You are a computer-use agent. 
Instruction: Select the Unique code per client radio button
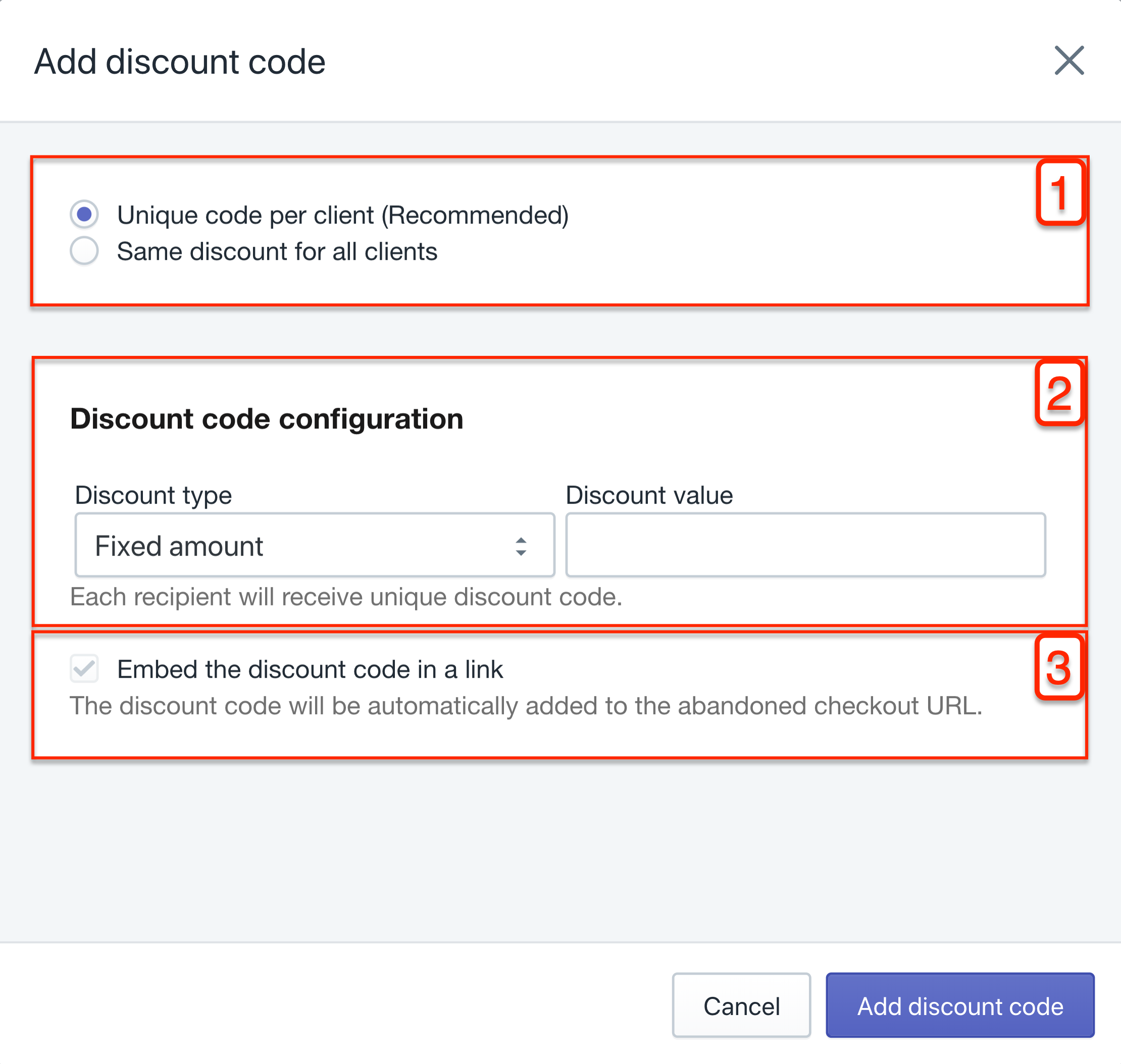click(x=84, y=215)
